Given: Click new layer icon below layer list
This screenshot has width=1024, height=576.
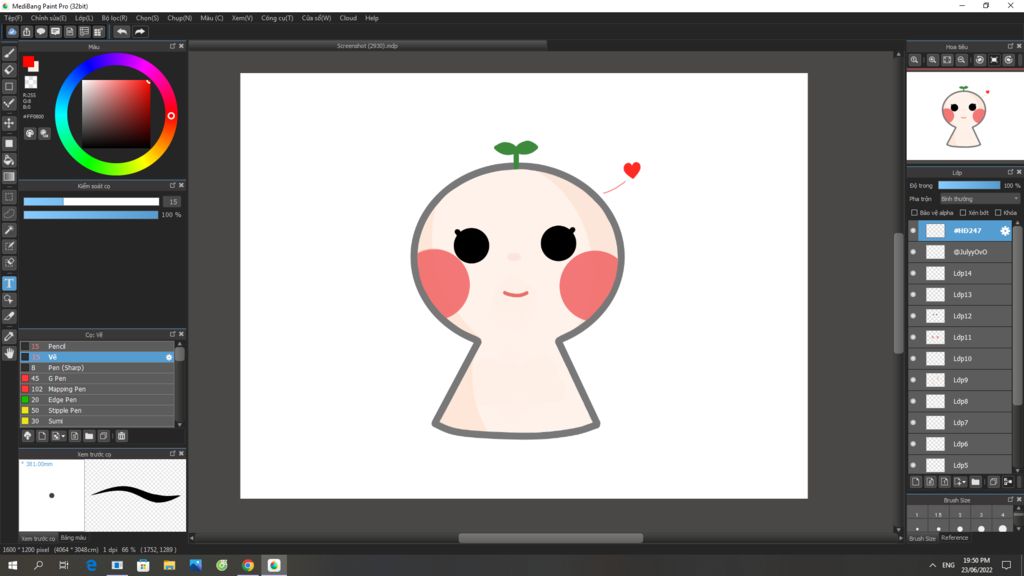Looking at the screenshot, I should (x=916, y=482).
